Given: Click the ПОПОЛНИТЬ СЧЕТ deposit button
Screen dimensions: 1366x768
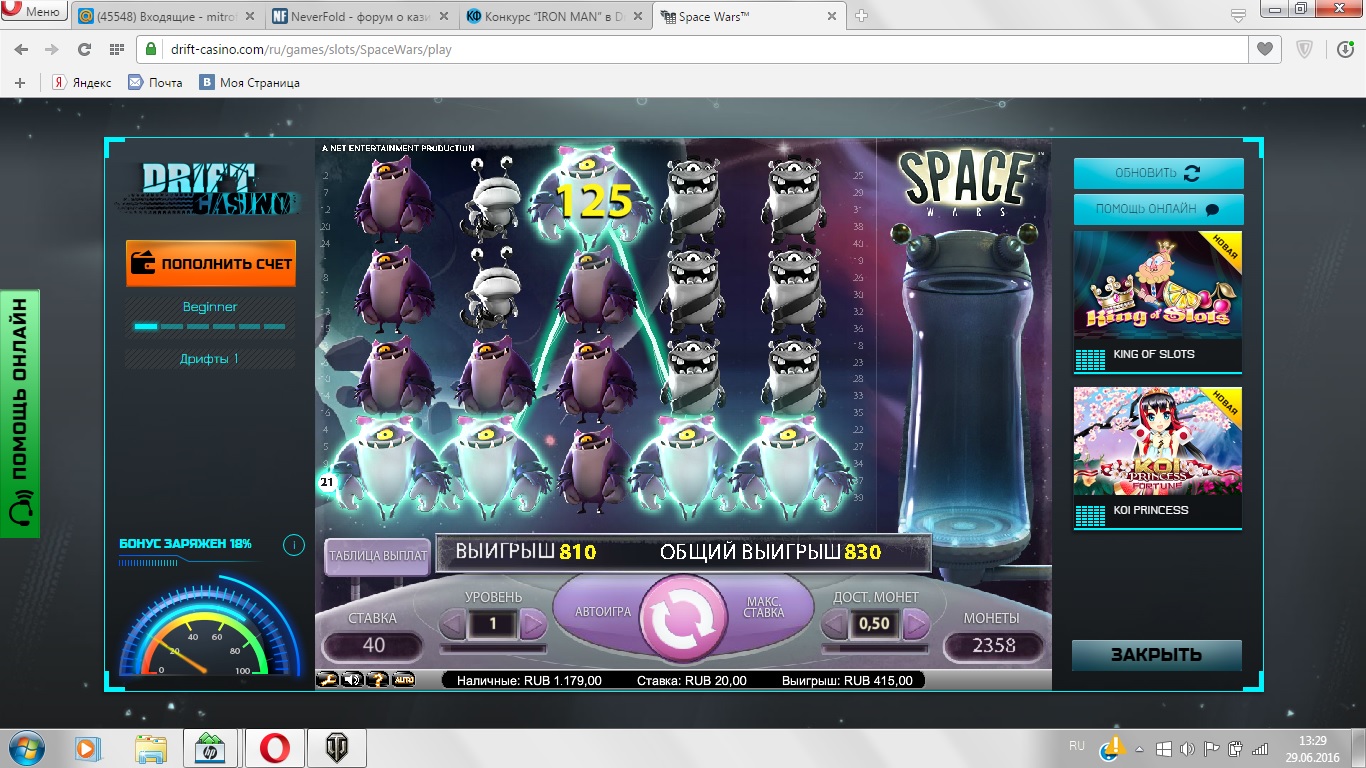Looking at the screenshot, I should (211, 264).
